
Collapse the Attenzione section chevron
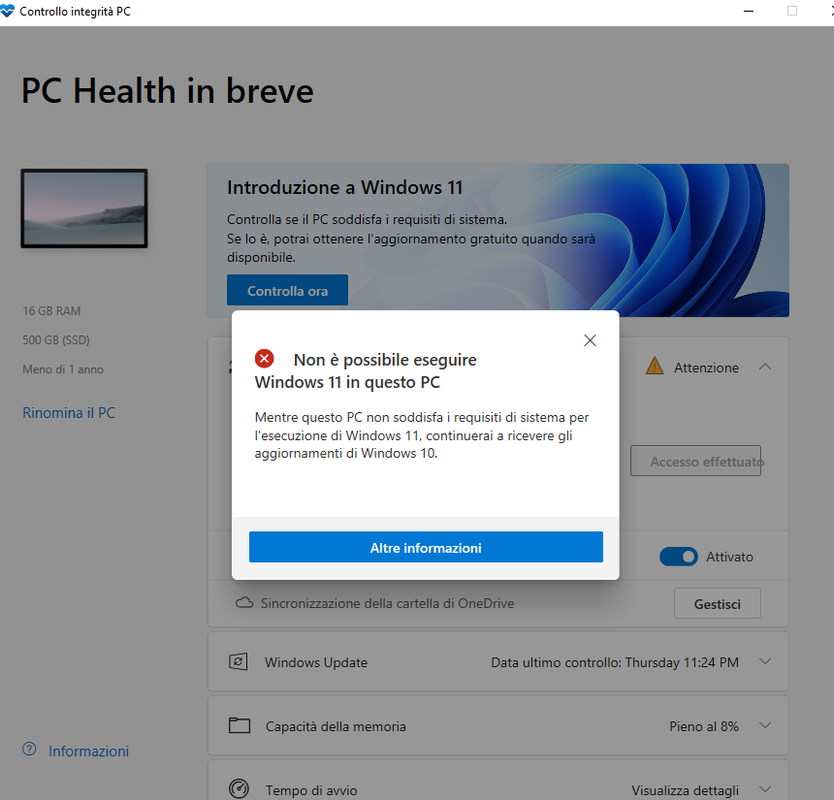765,366
